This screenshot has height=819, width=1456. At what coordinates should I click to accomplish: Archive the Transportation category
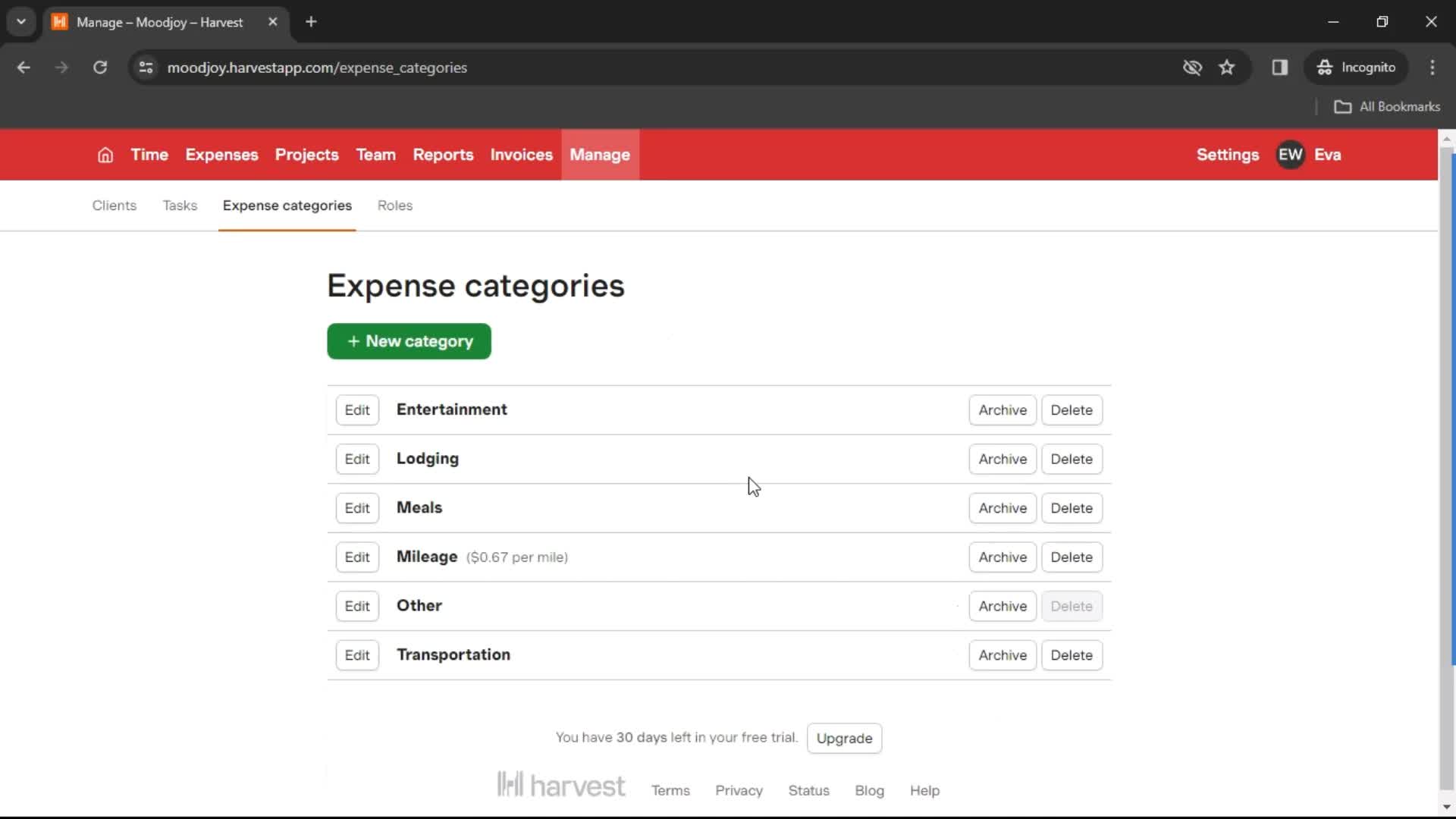(1002, 655)
